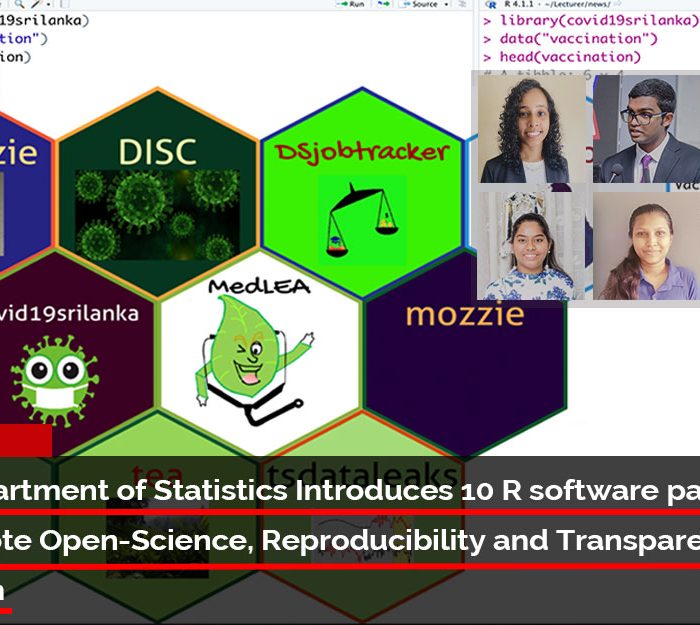The height and width of the screenshot is (625, 700).
Task: Click the re-run previous code icon
Action: [x=384, y=5]
